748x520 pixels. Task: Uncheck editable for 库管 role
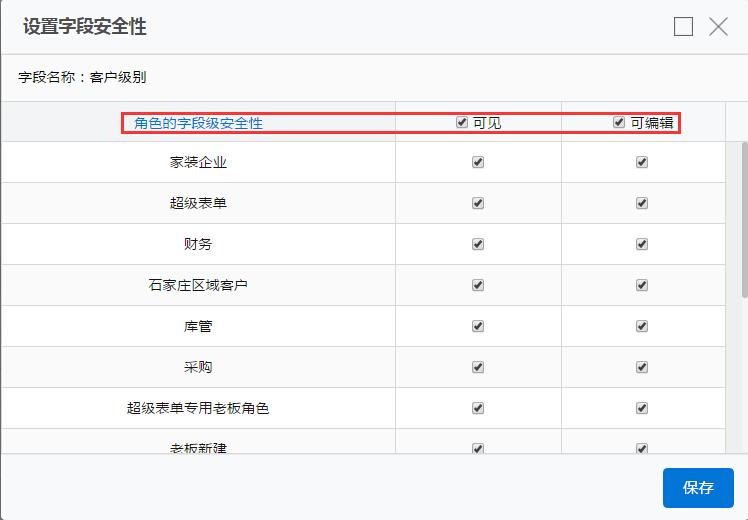tap(642, 326)
